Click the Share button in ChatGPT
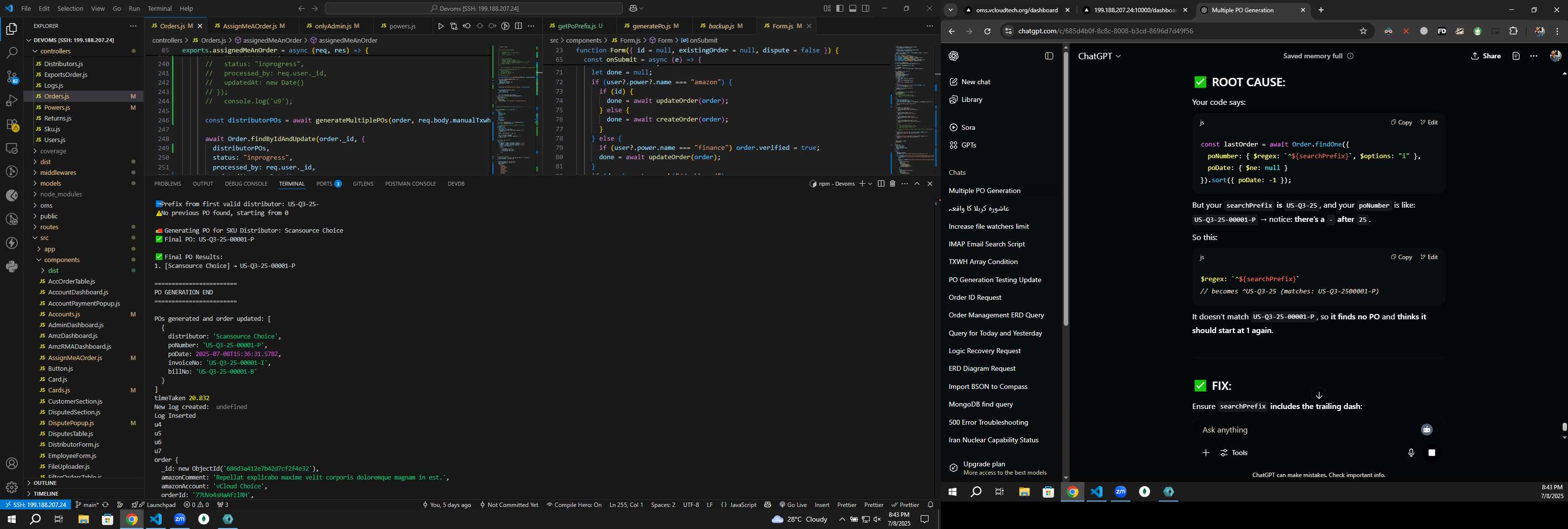The image size is (1568, 529). pyautogui.click(x=1485, y=56)
